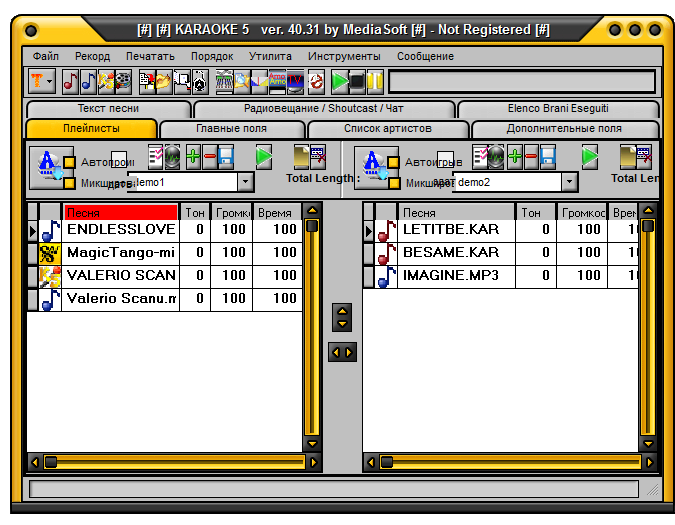Play the demo2 playlist with green arrow
This screenshot has width=675, height=525.
pos(589,156)
